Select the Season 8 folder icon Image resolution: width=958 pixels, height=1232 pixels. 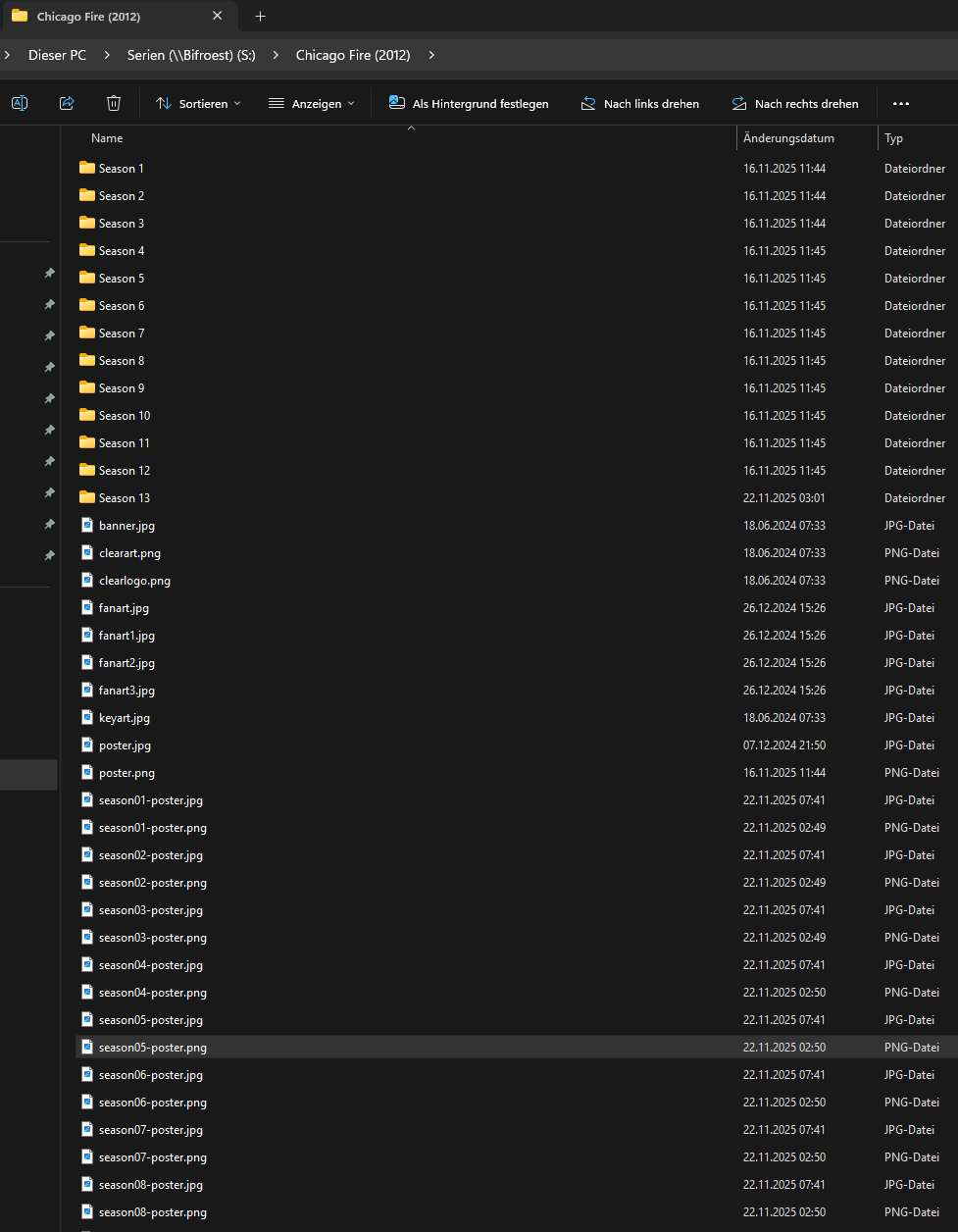pos(87,360)
